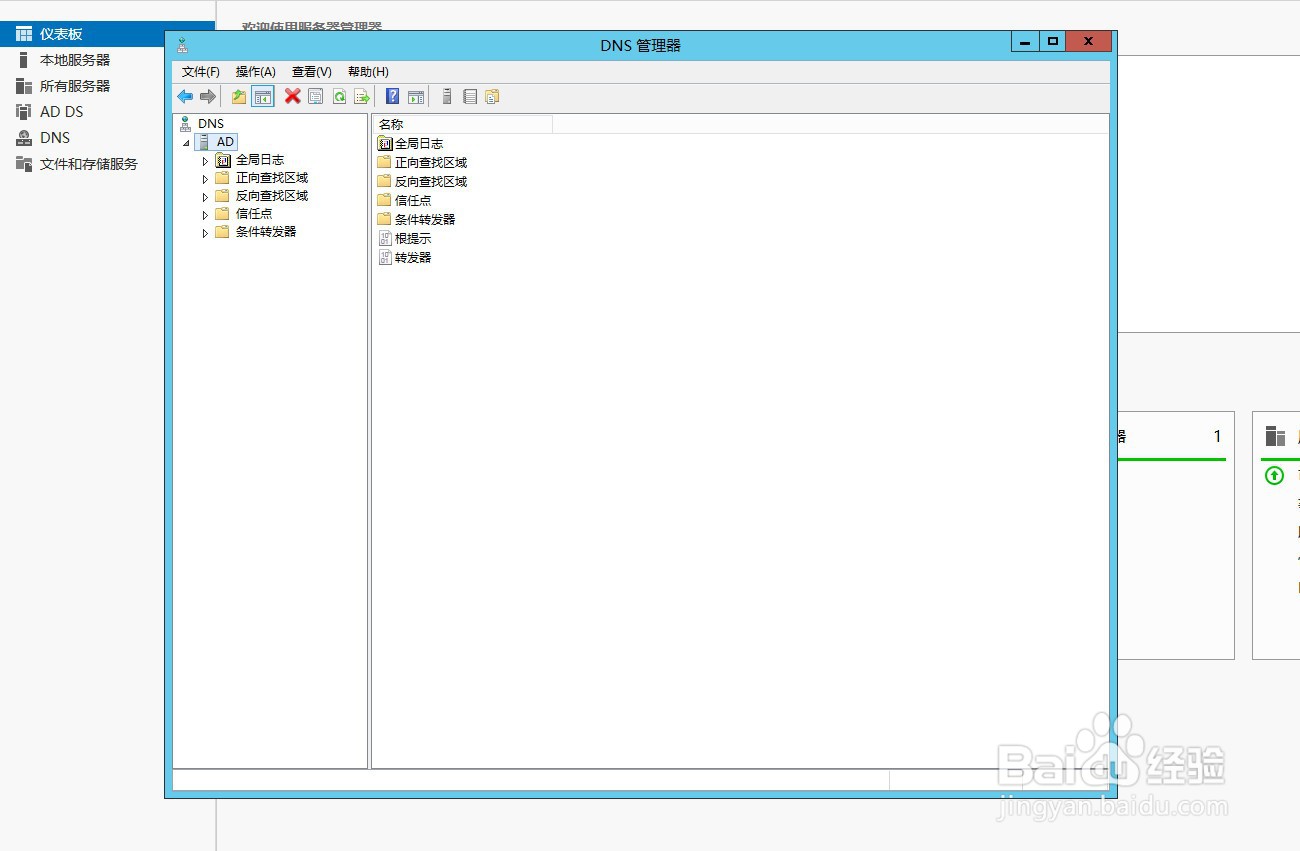Expand 正向查找区域 in the tree

point(205,178)
